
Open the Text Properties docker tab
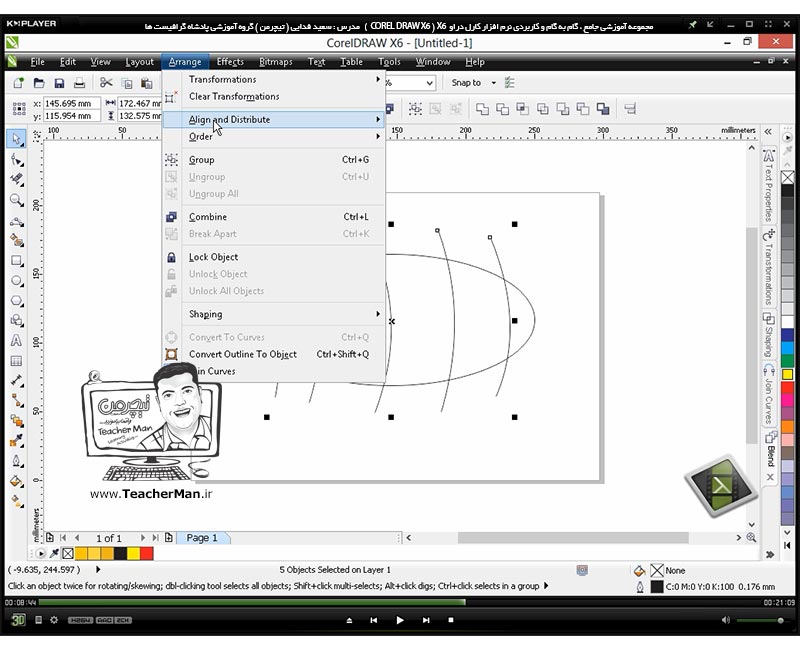coord(769,185)
